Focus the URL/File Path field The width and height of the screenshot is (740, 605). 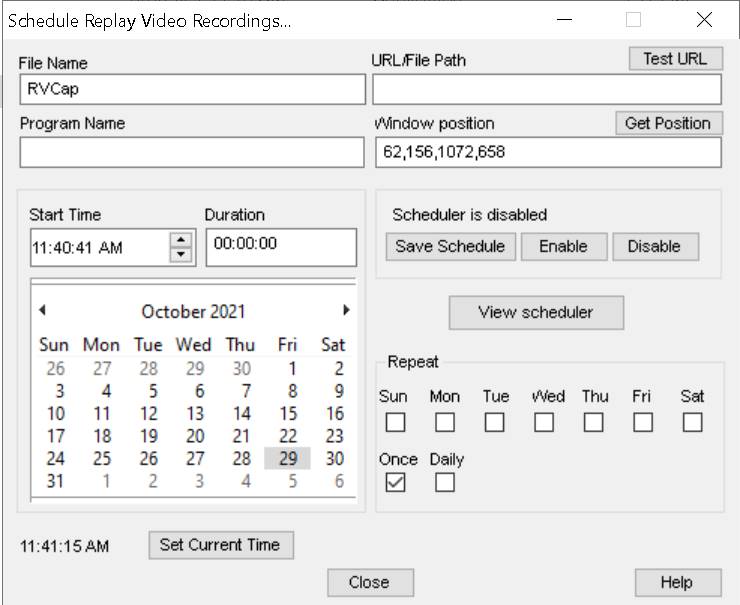pos(546,89)
